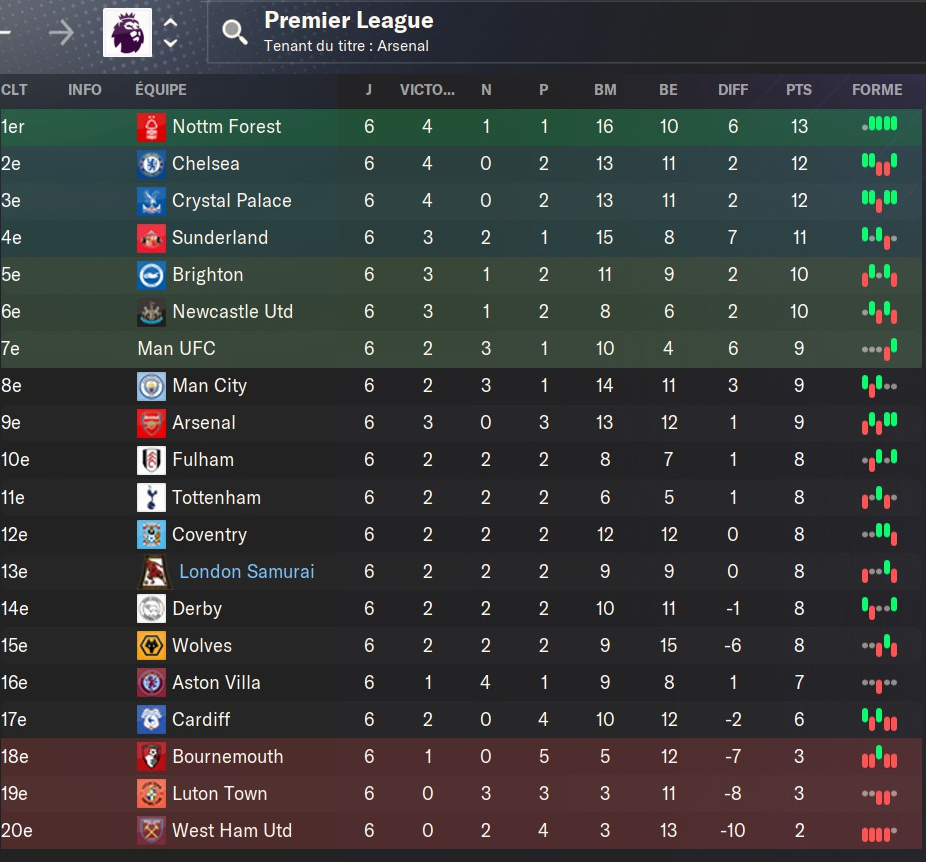The width and height of the screenshot is (926, 862).
Task: Switch to previous competition with up chevron
Action: 171,23
